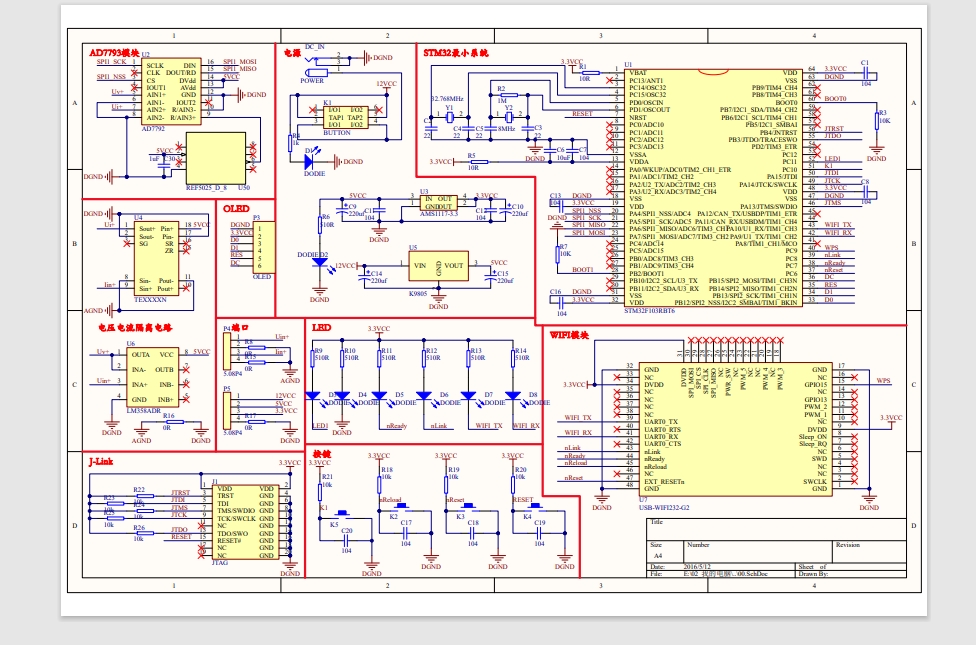Click the U5 VIN/VOUT converter body

(438, 266)
